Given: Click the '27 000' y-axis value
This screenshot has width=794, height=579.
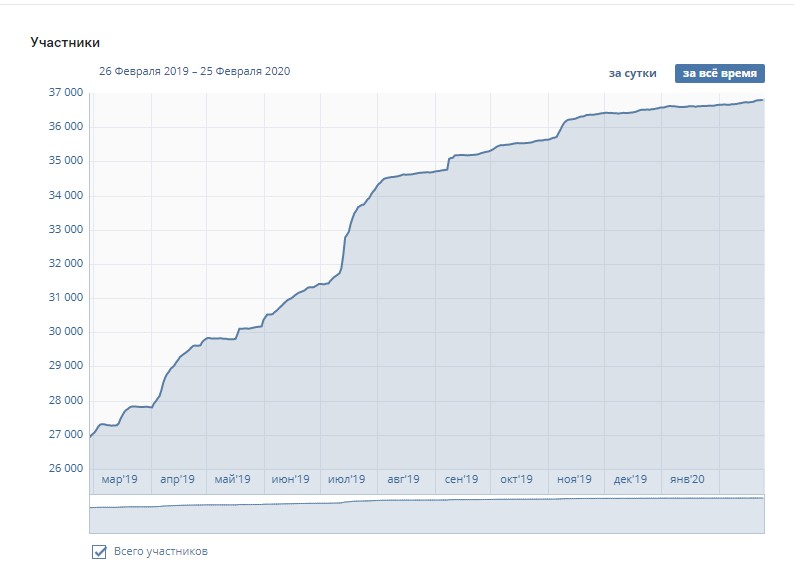Looking at the screenshot, I should click(66, 434).
